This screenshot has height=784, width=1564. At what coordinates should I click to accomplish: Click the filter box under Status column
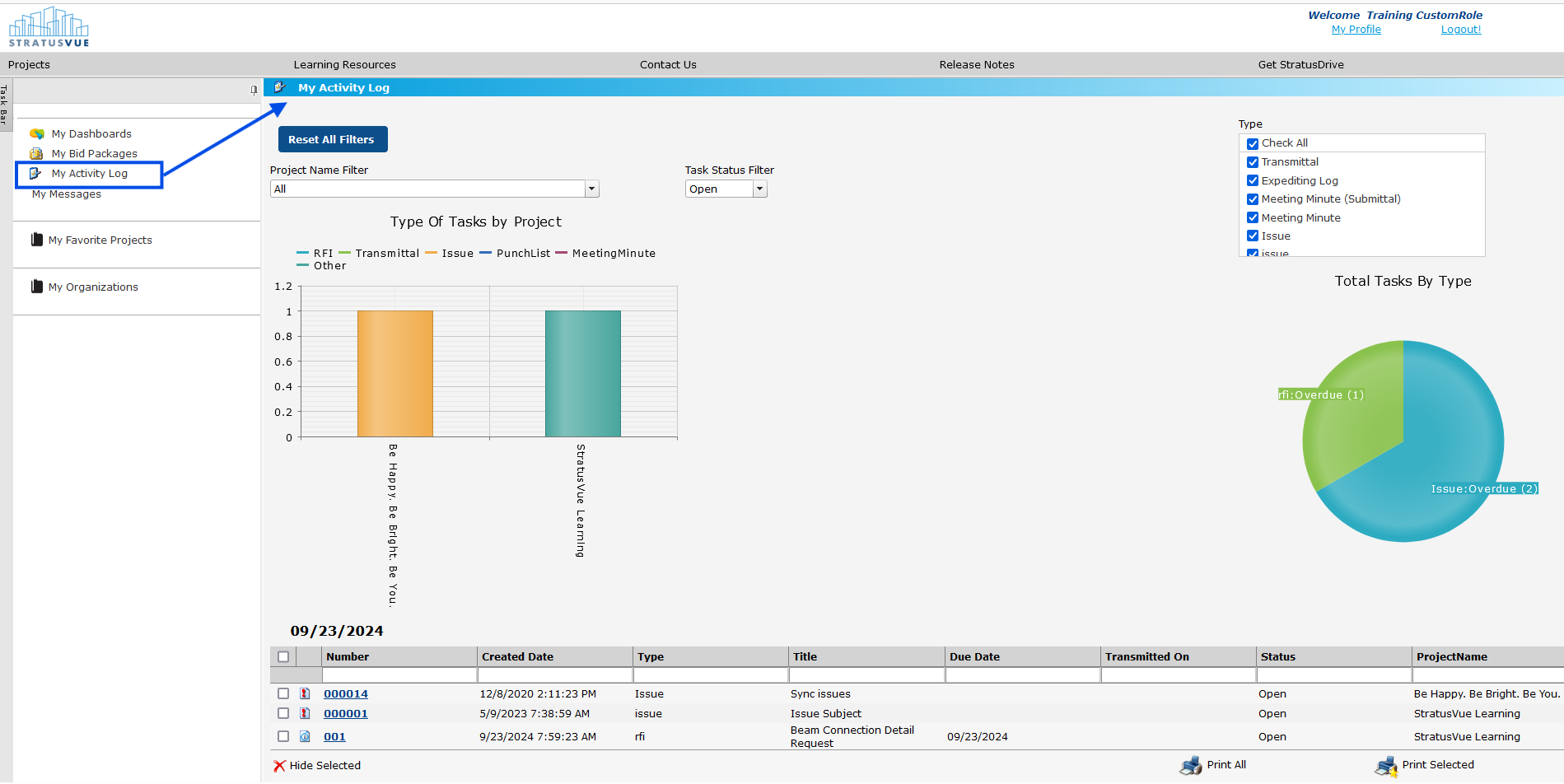pos(1334,675)
